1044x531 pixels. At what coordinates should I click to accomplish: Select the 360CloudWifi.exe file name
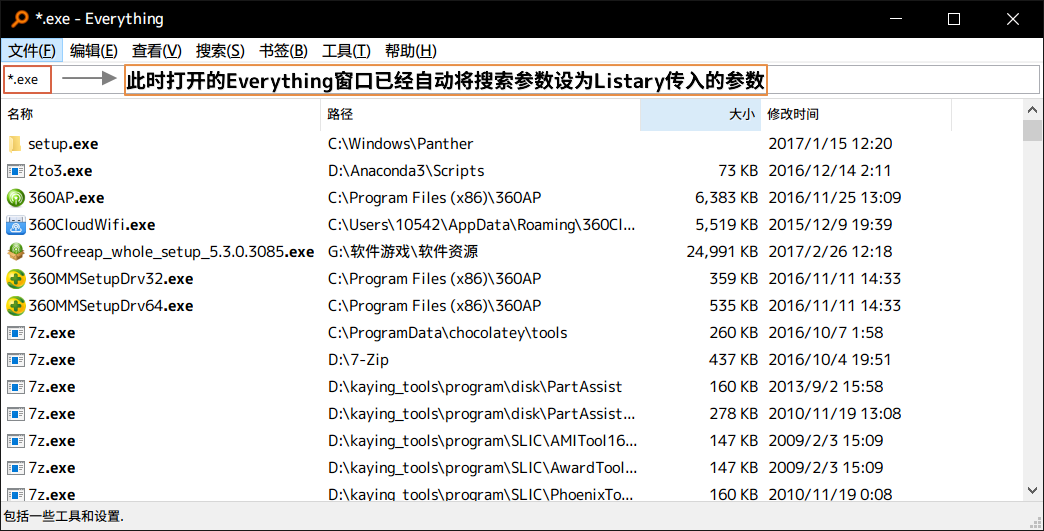point(92,226)
